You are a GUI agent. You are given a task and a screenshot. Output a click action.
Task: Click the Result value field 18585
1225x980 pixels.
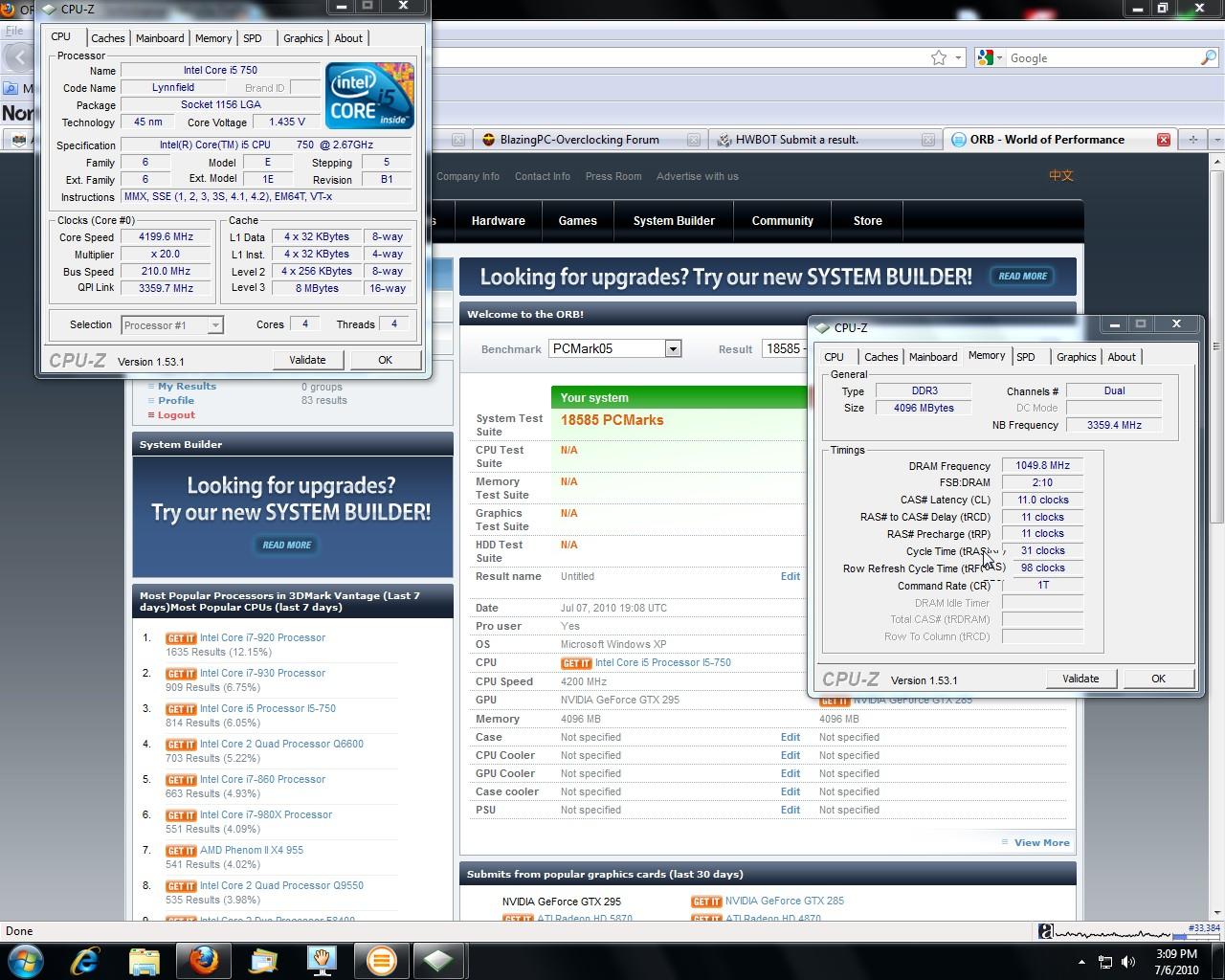point(785,348)
